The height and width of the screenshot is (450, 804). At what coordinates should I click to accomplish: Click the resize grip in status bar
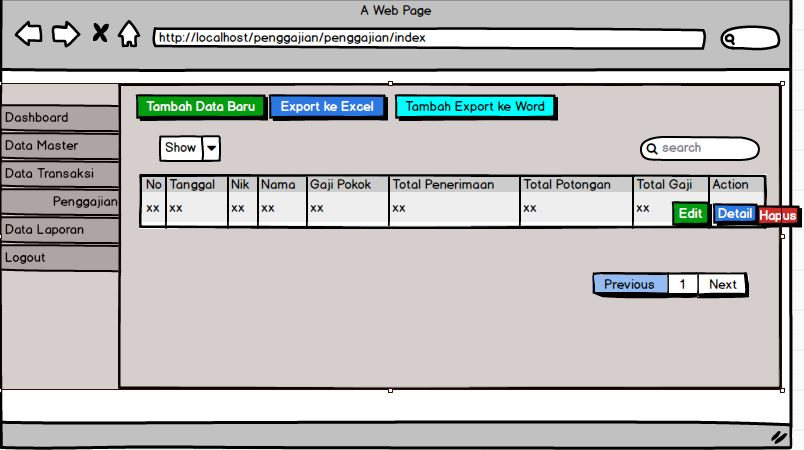point(779,436)
